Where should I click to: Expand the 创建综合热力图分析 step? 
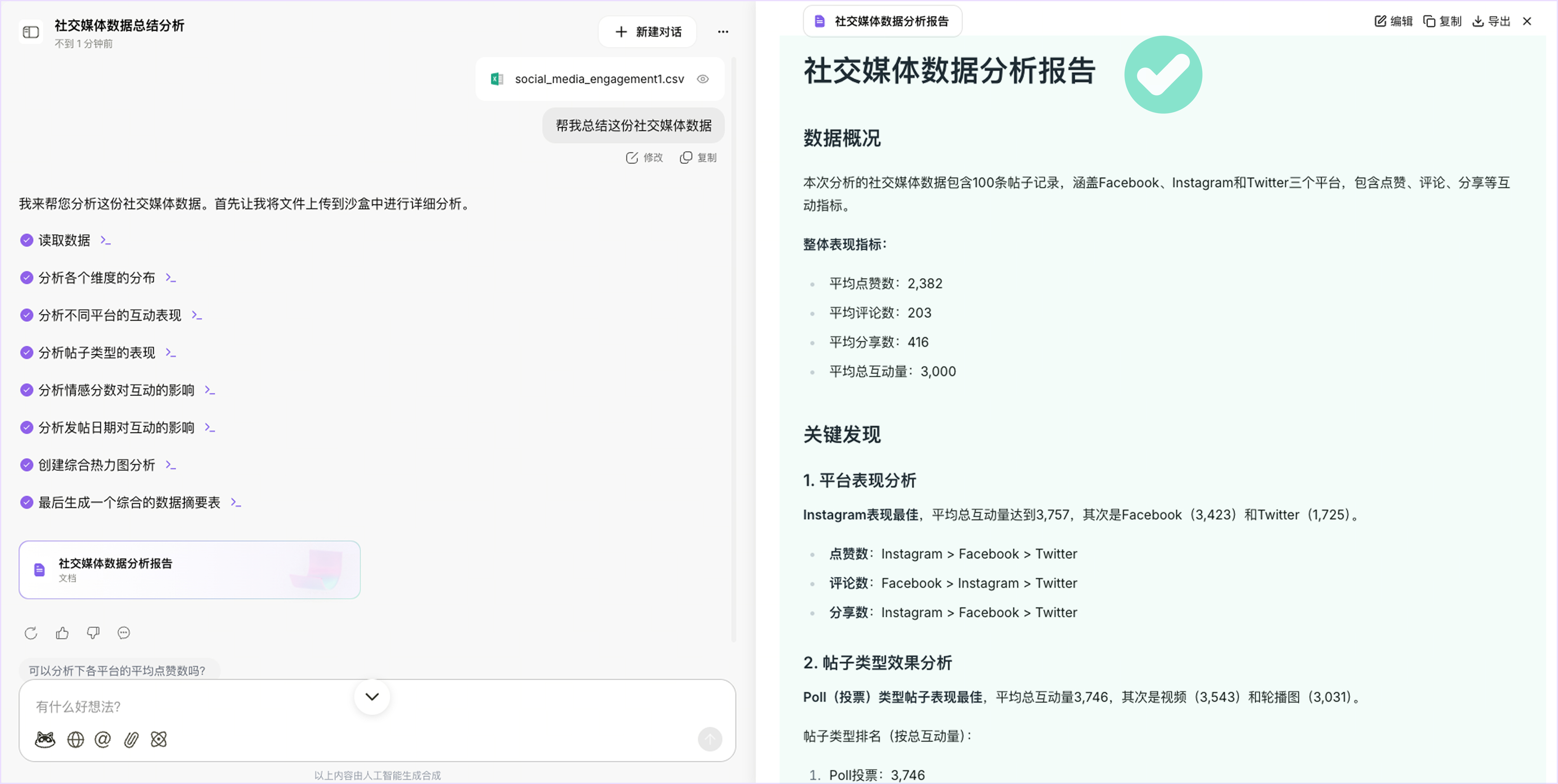point(171,465)
